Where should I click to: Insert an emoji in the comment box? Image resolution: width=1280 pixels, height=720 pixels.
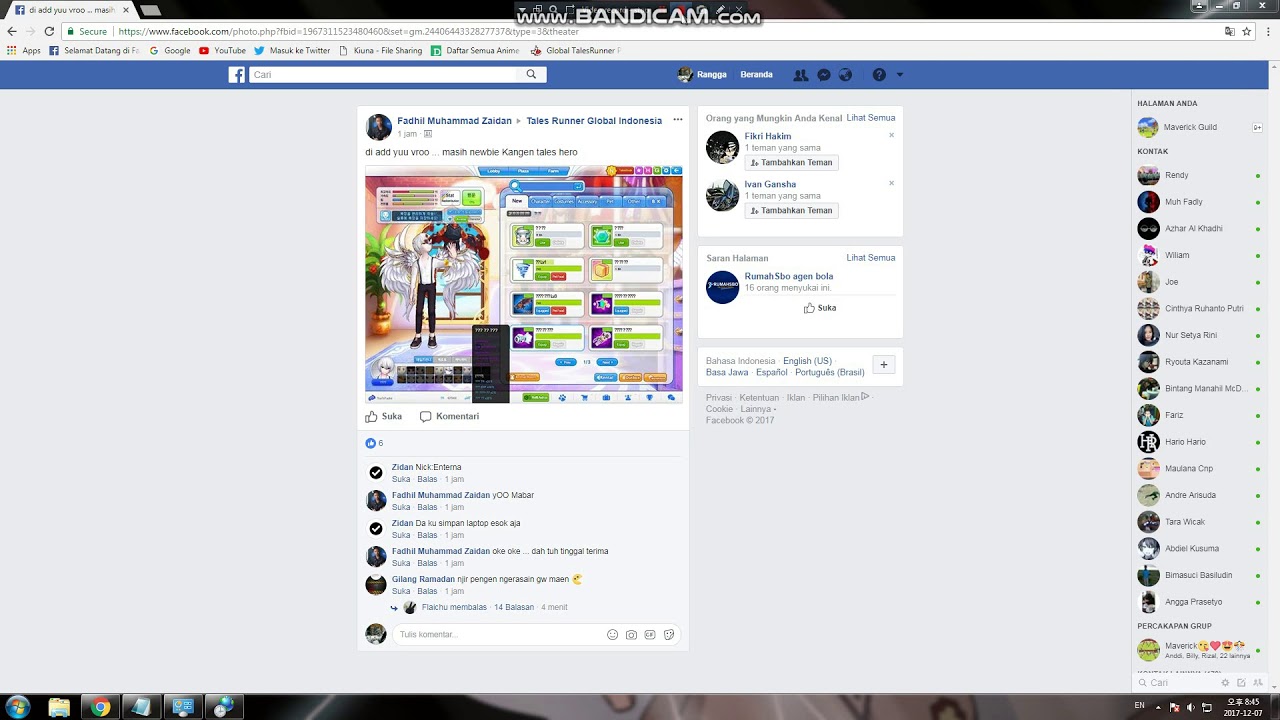[x=613, y=634]
